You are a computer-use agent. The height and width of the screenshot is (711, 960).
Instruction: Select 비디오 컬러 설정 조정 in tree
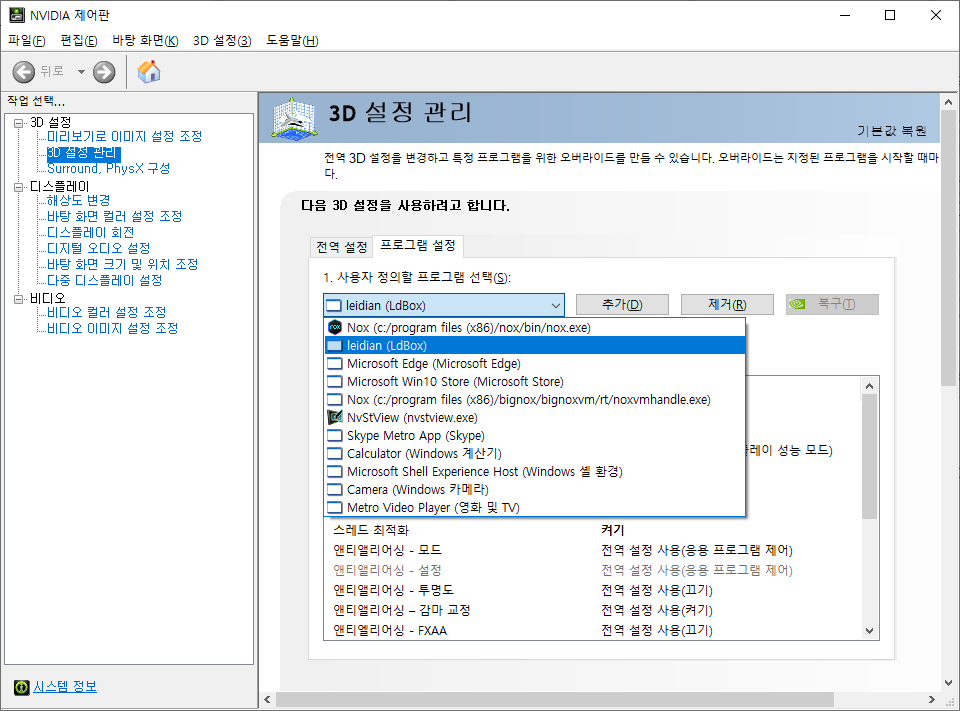[107, 312]
